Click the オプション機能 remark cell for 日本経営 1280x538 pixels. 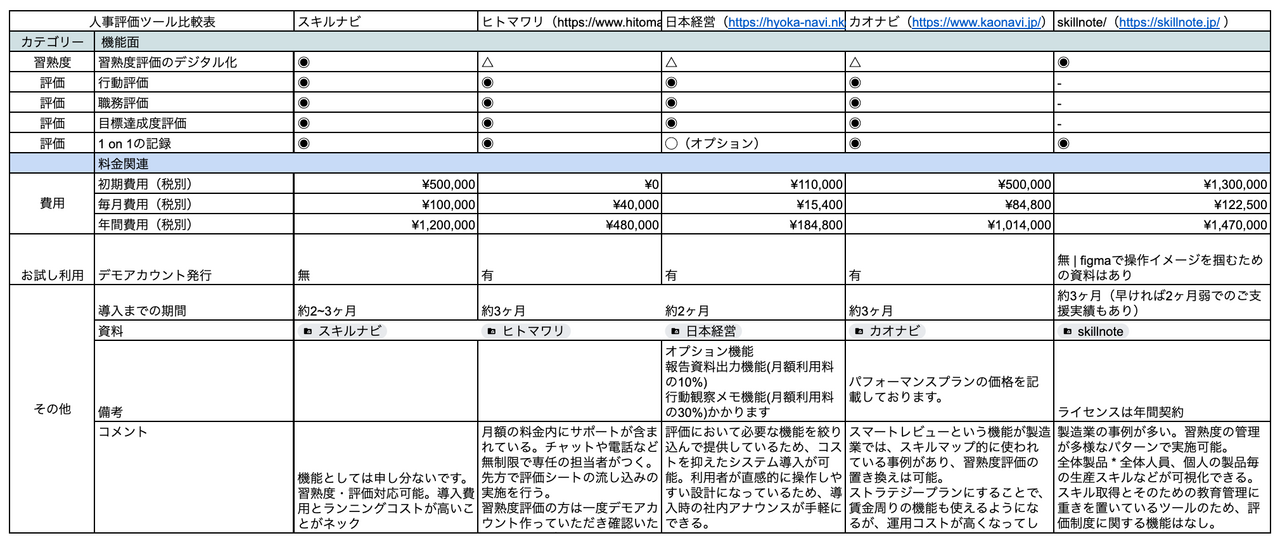pyautogui.click(x=754, y=381)
